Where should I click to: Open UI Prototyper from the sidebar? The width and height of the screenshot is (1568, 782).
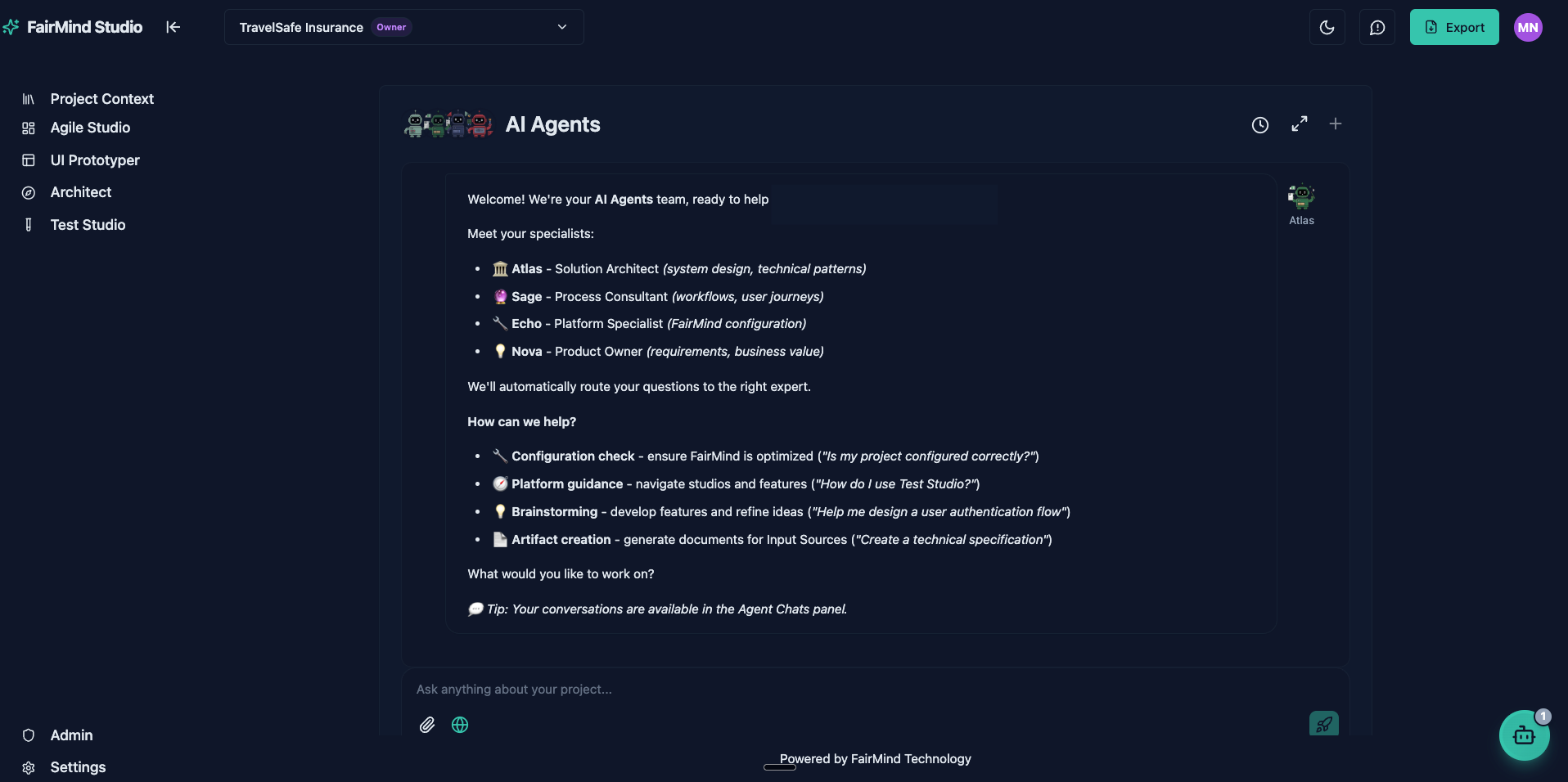(x=94, y=160)
